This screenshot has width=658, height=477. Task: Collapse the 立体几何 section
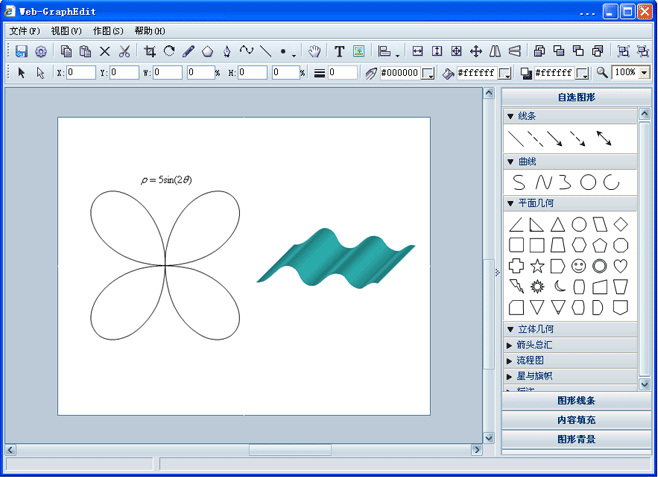(510, 329)
